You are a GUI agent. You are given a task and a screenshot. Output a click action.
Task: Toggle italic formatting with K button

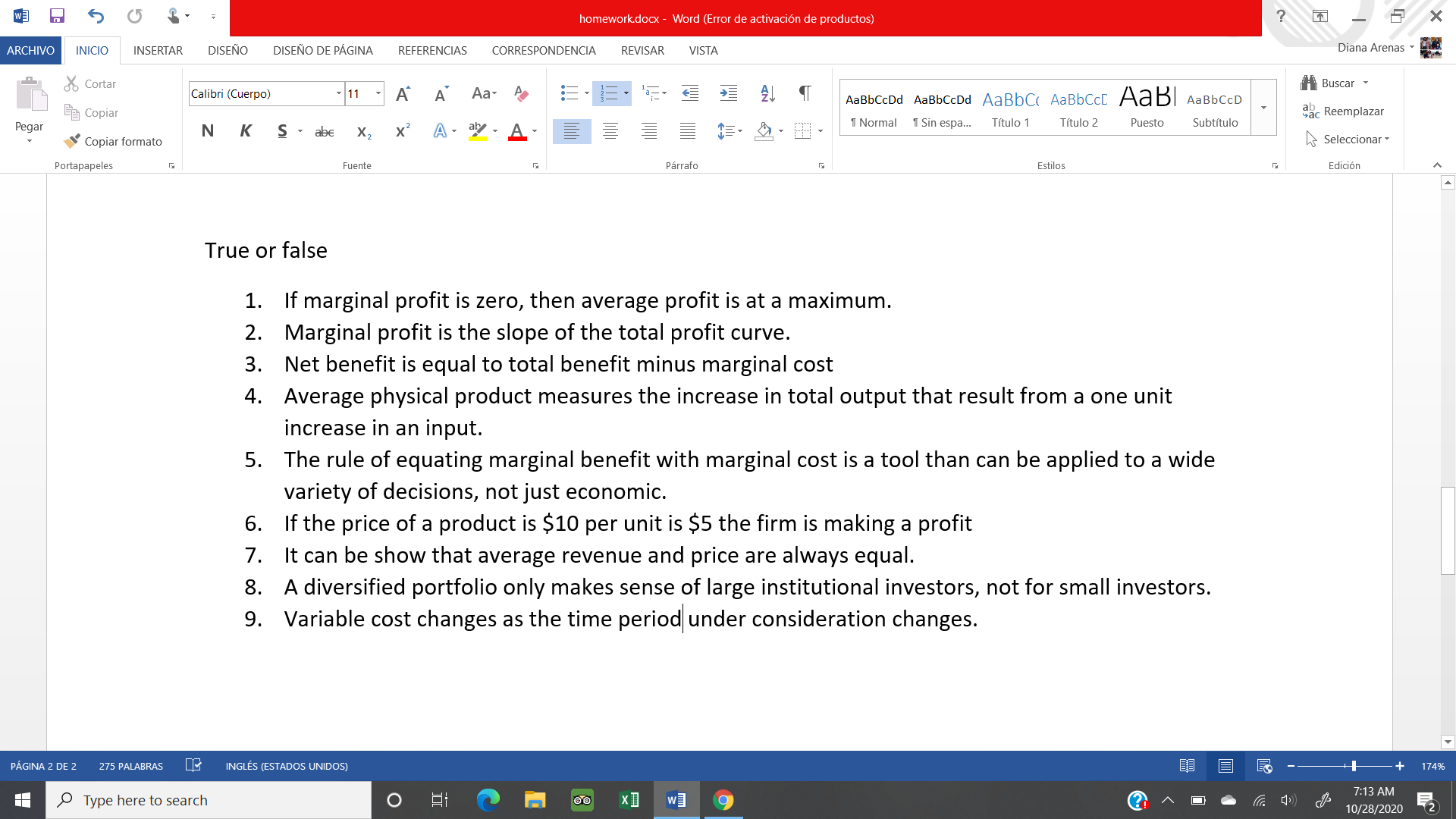[245, 131]
